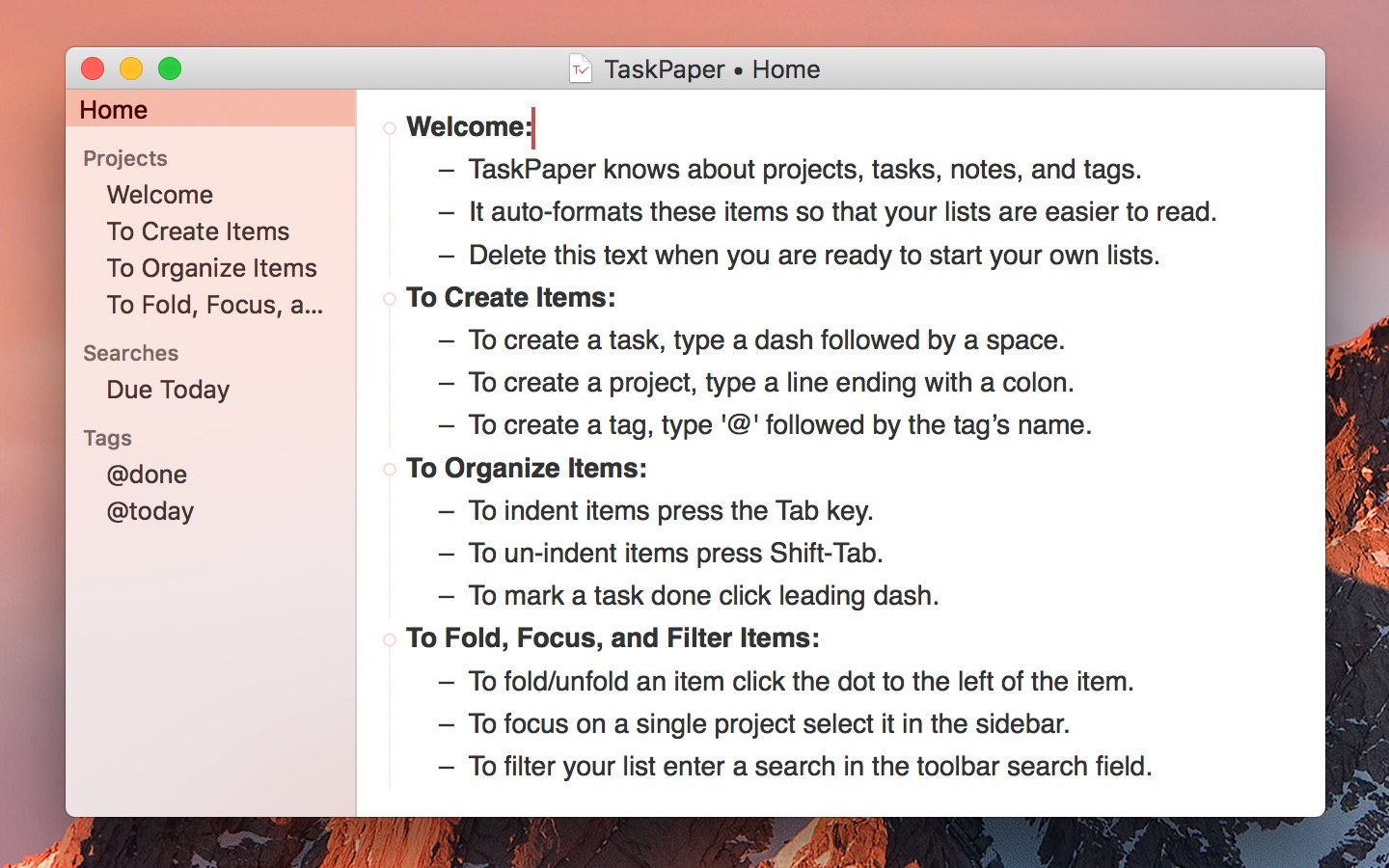Toggle done on 'Delete this text' leading dash
1389x868 pixels.
[446, 257]
